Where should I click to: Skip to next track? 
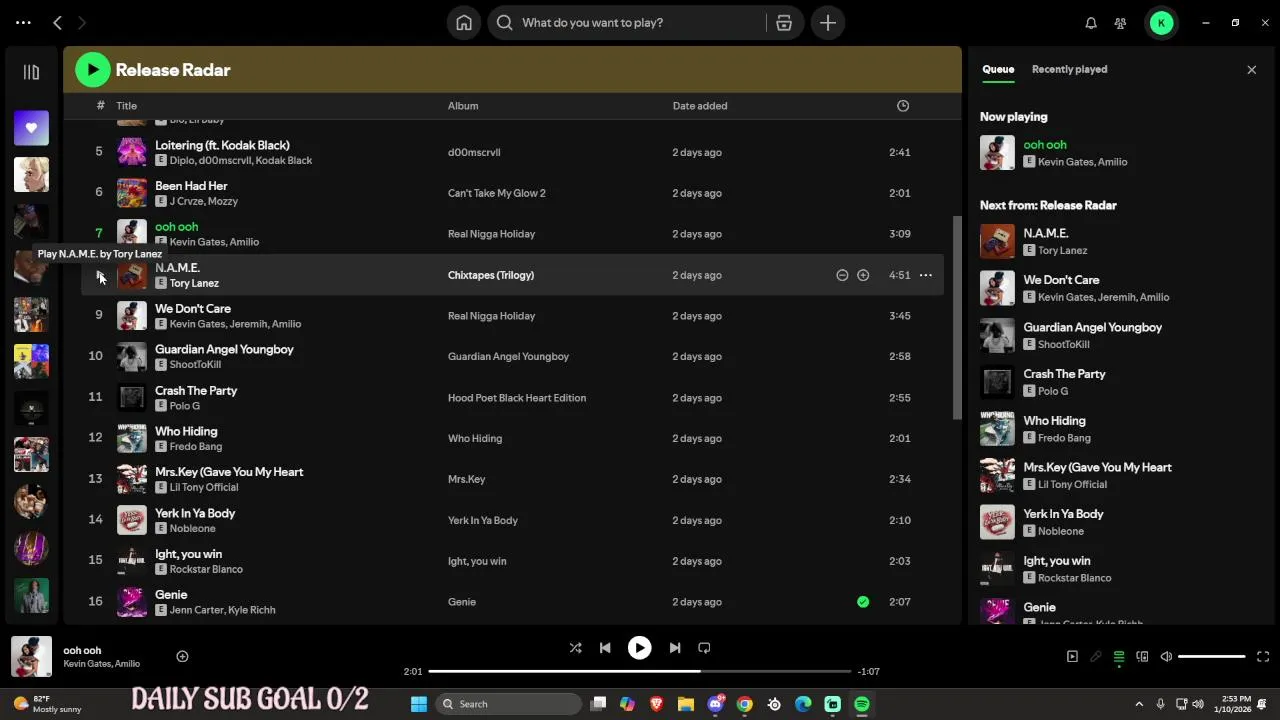[x=674, y=648]
